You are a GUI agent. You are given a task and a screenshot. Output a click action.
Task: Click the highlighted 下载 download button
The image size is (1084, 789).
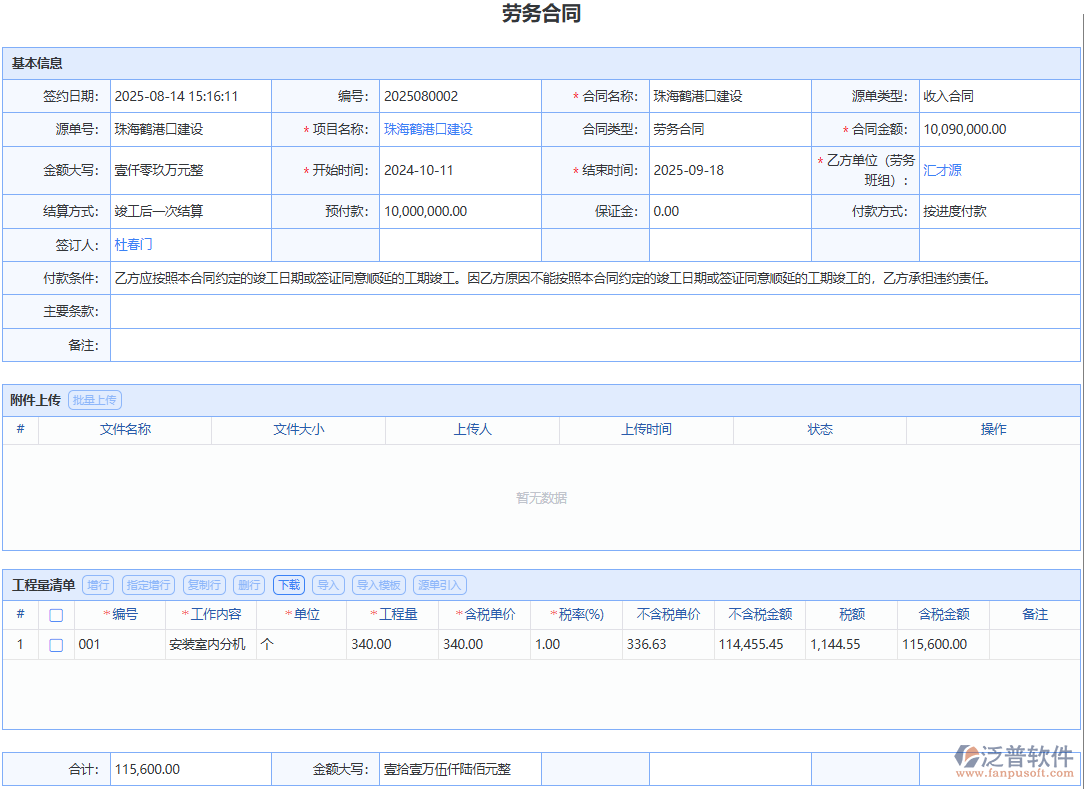coord(288,585)
